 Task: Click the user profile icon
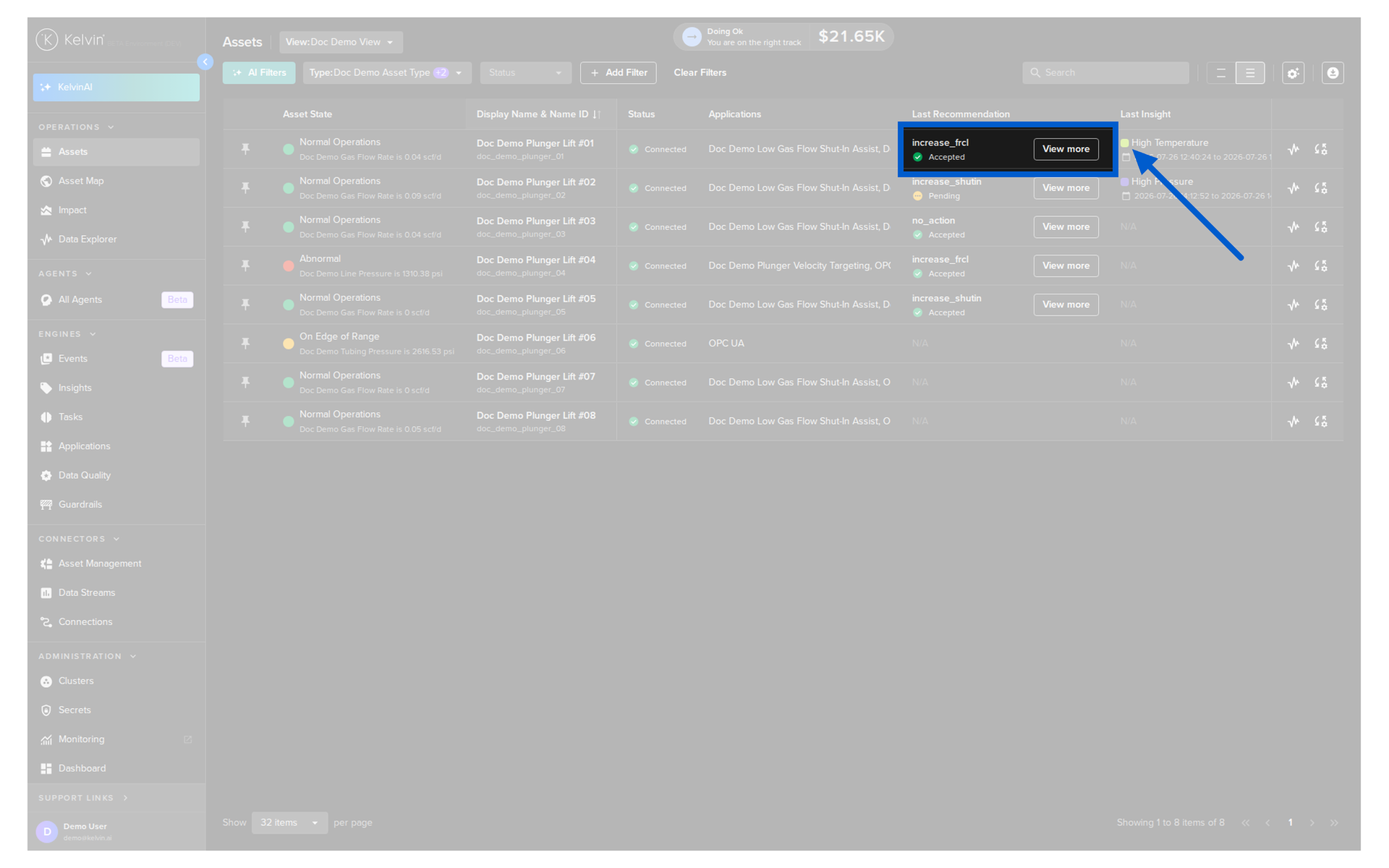pos(1333,72)
